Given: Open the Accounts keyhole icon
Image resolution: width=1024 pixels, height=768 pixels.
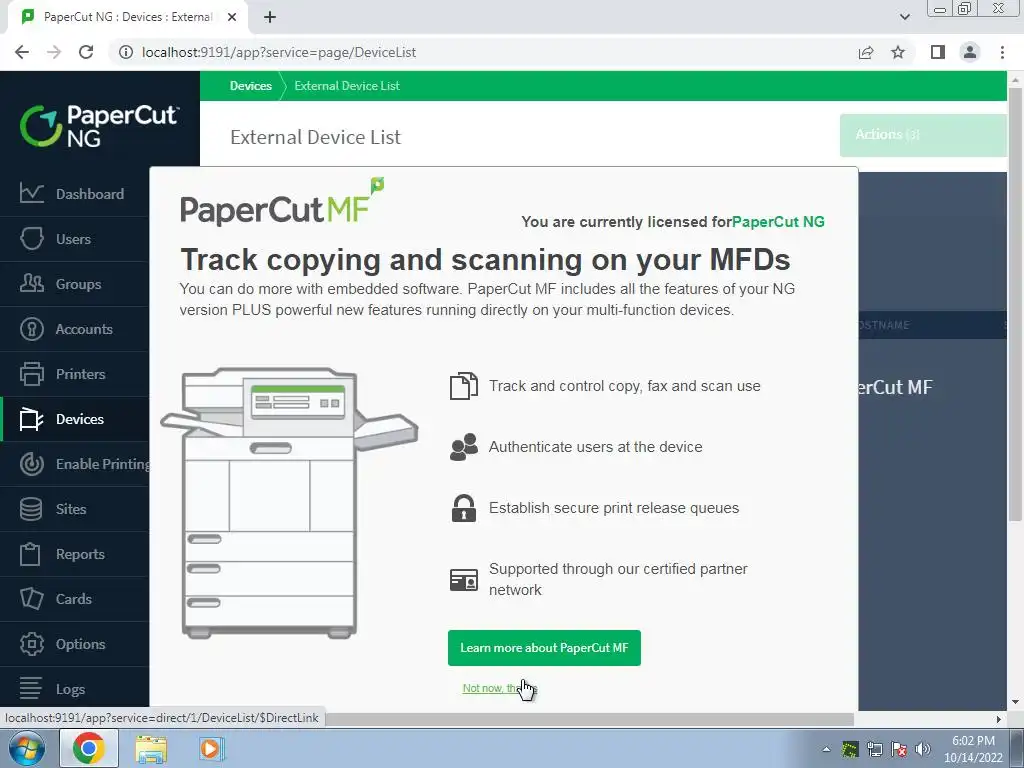Looking at the screenshot, I should click(x=31, y=328).
